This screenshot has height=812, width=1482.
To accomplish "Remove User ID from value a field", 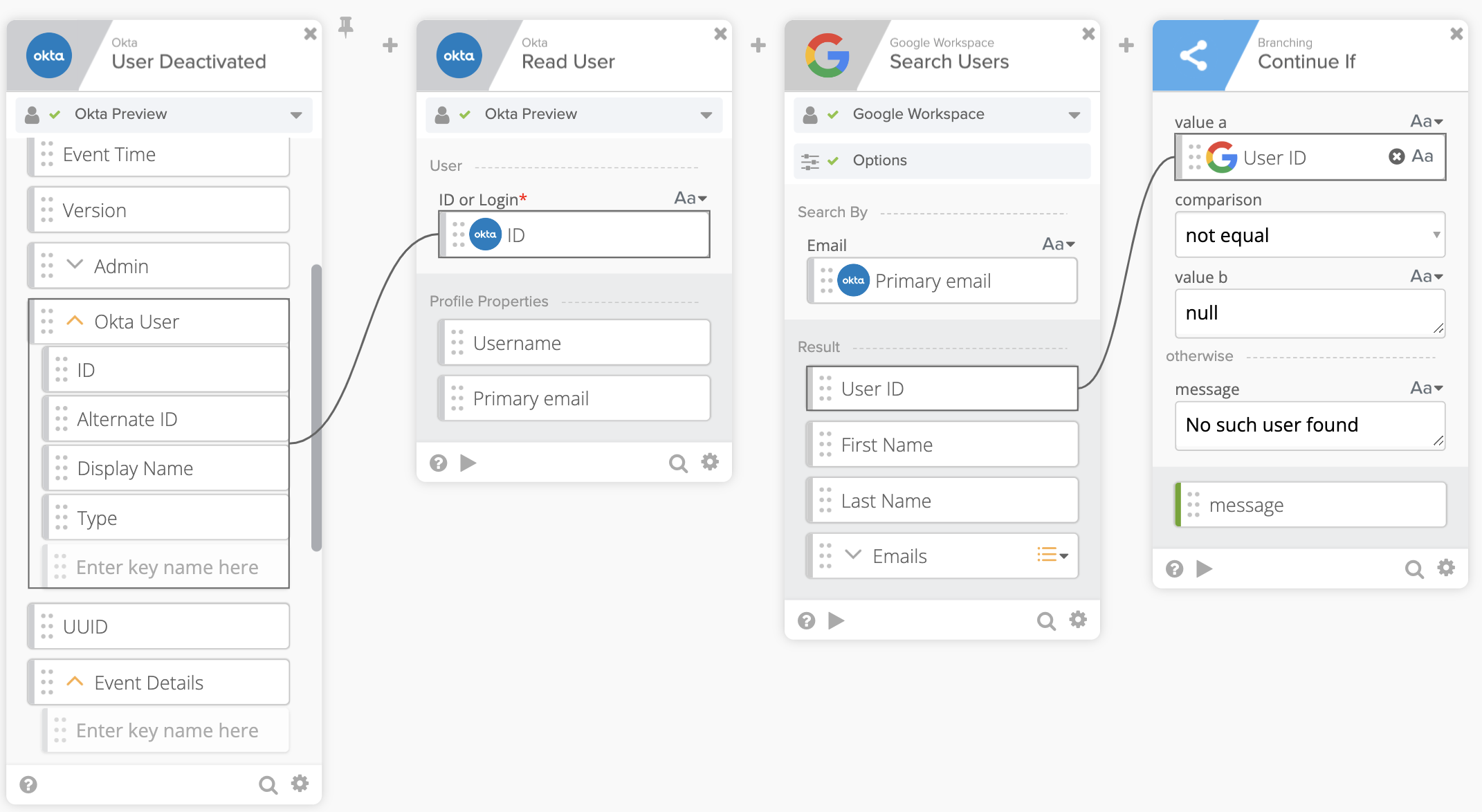I will coord(1396,156).
